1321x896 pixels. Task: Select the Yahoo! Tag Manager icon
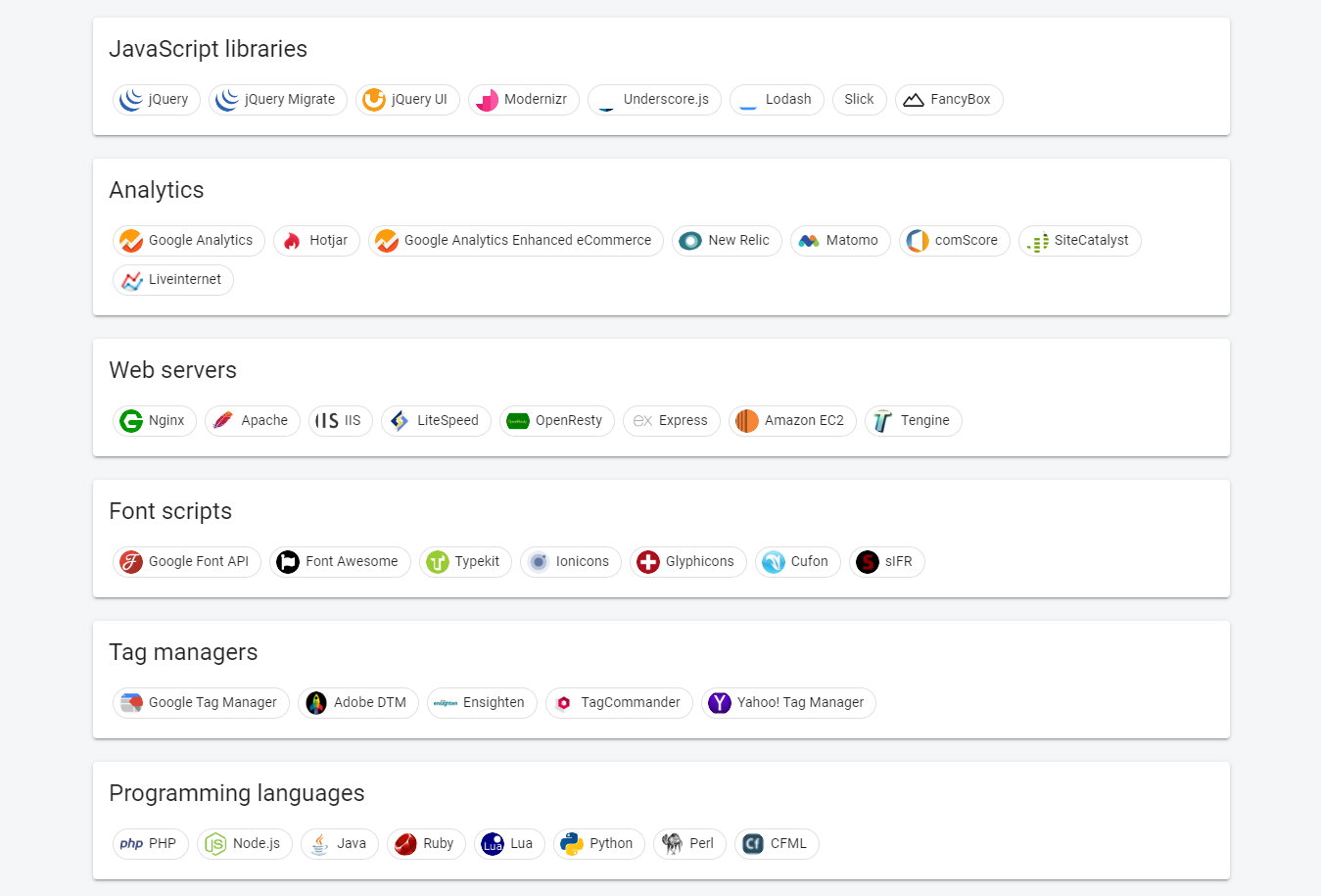720,702
